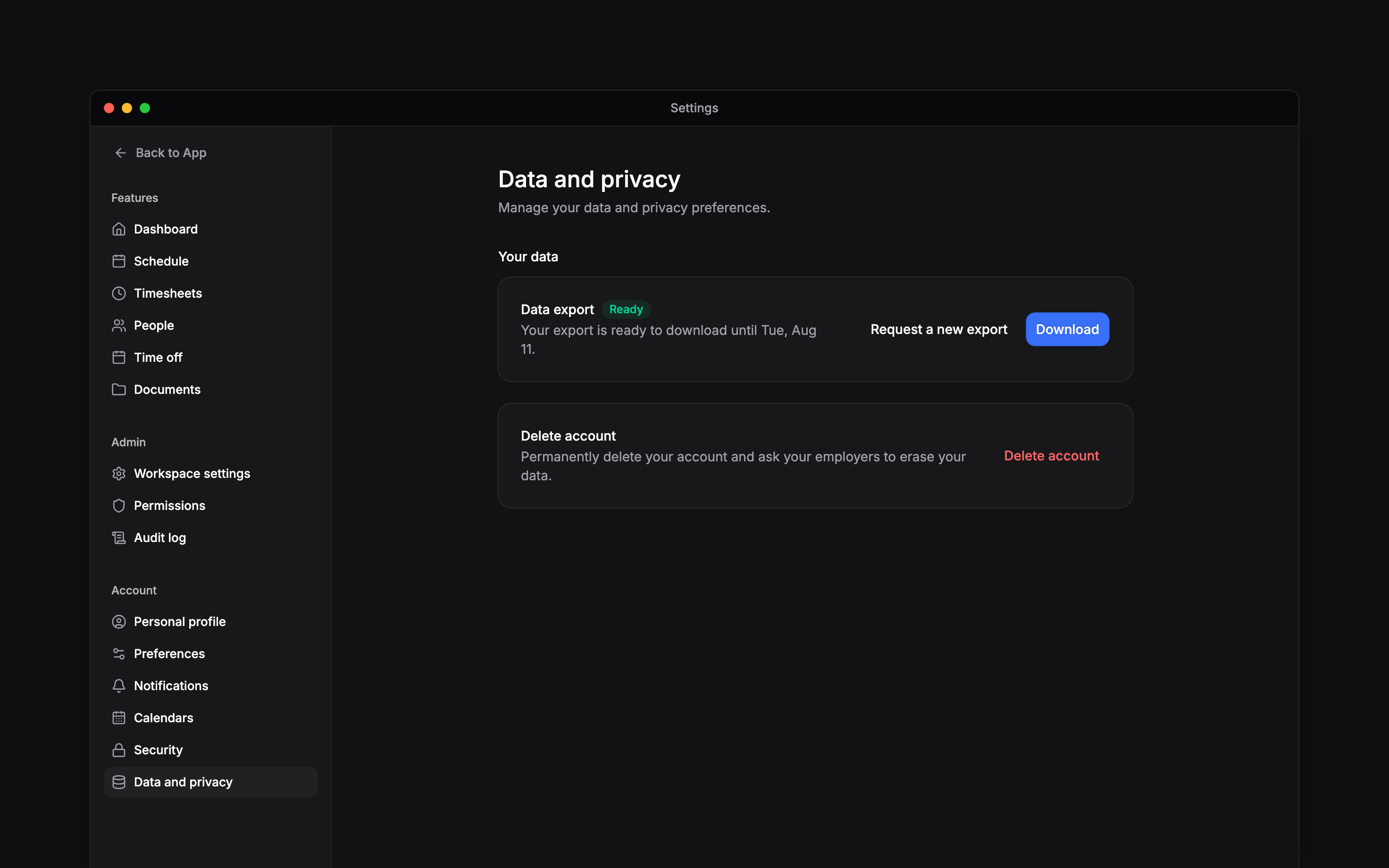Screen dimensions: 1389x868
Task: Click the green maximize window button
Action: point(145,108)
